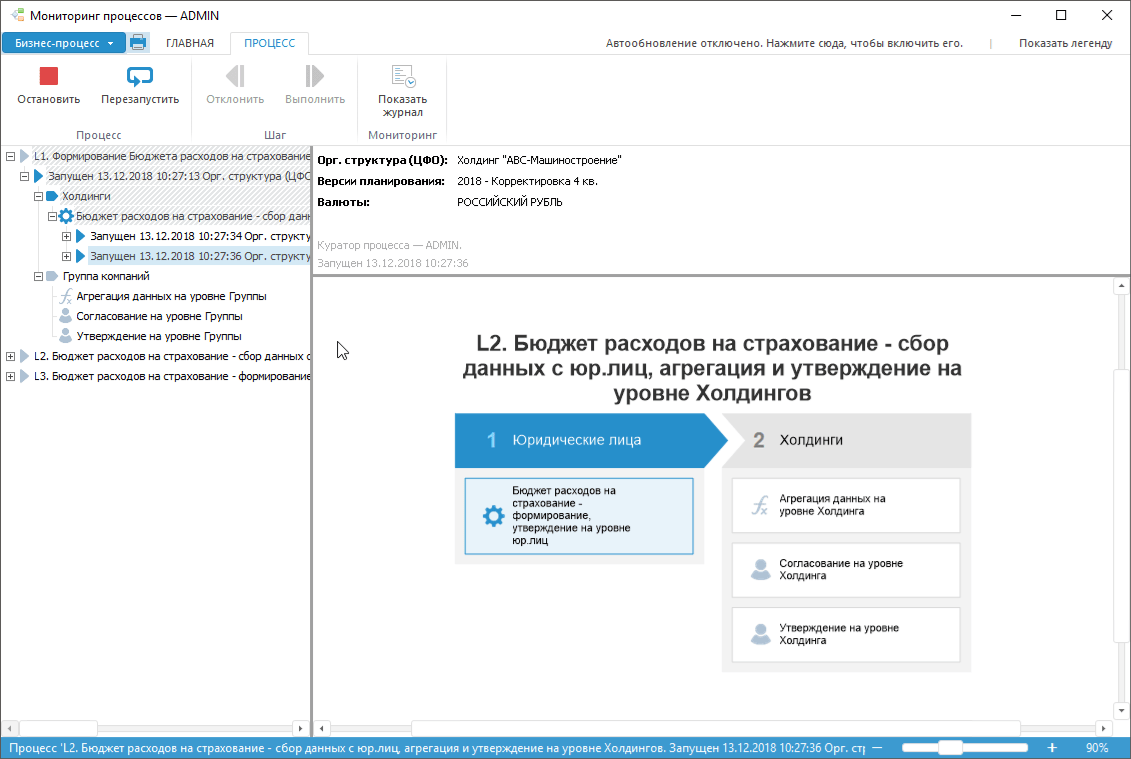The width and height of the screenshot is (1131, 759).
Task: Click the printer icon next to Бизнес-процесс
Action: point(138,43)
